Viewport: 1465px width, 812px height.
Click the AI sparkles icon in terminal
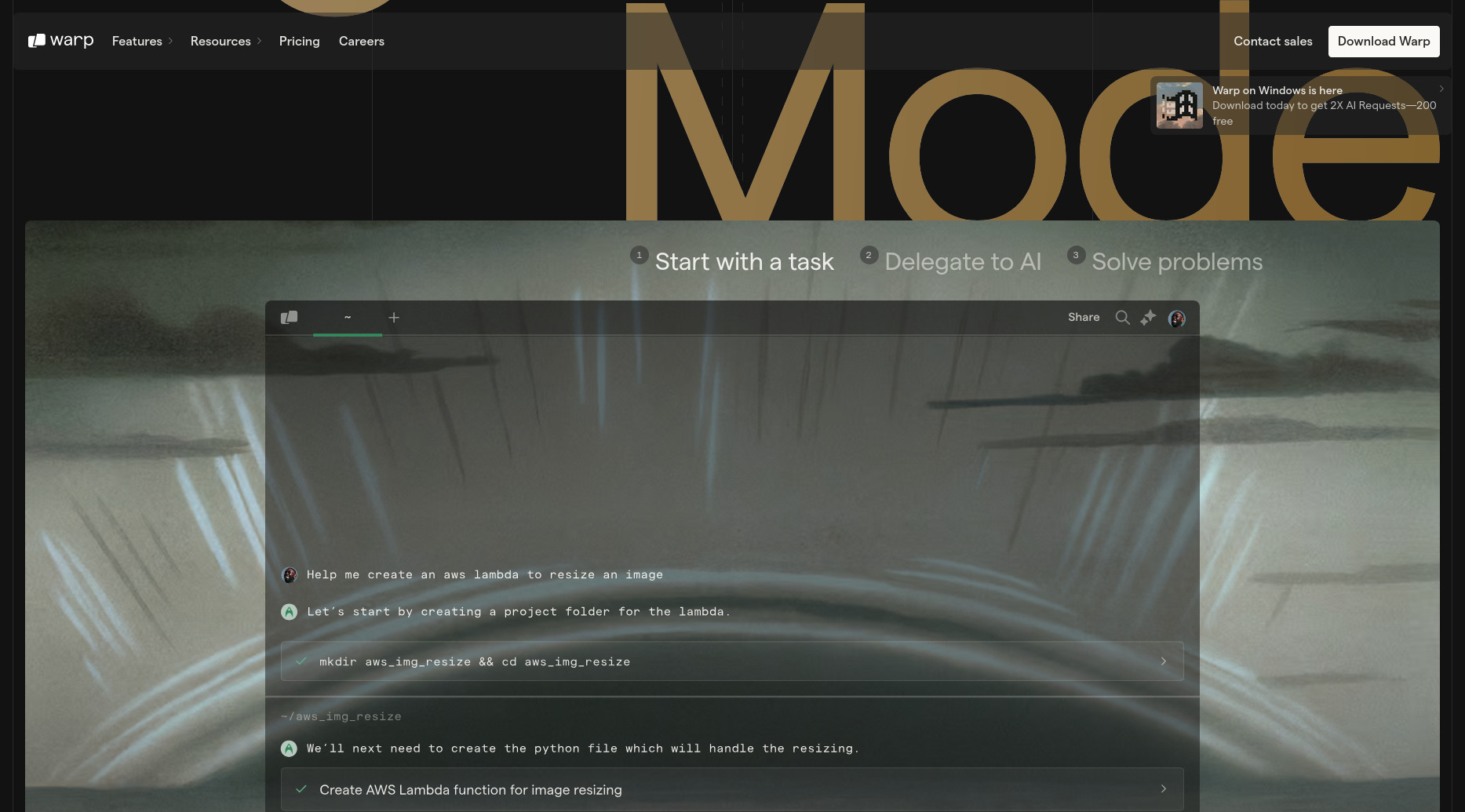(1149, 317)
